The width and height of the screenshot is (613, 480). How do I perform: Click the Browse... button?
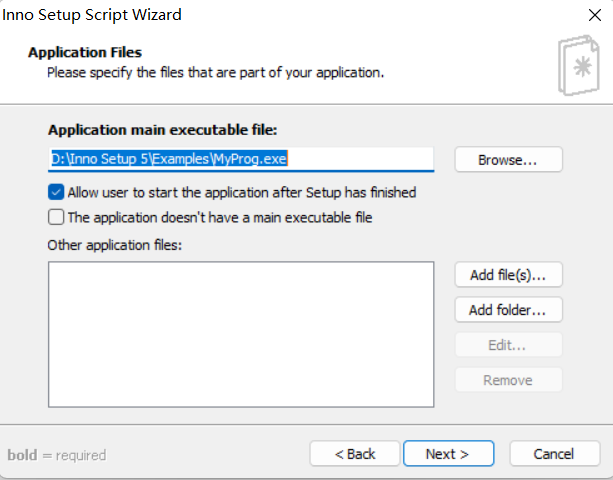pos(508,159)
